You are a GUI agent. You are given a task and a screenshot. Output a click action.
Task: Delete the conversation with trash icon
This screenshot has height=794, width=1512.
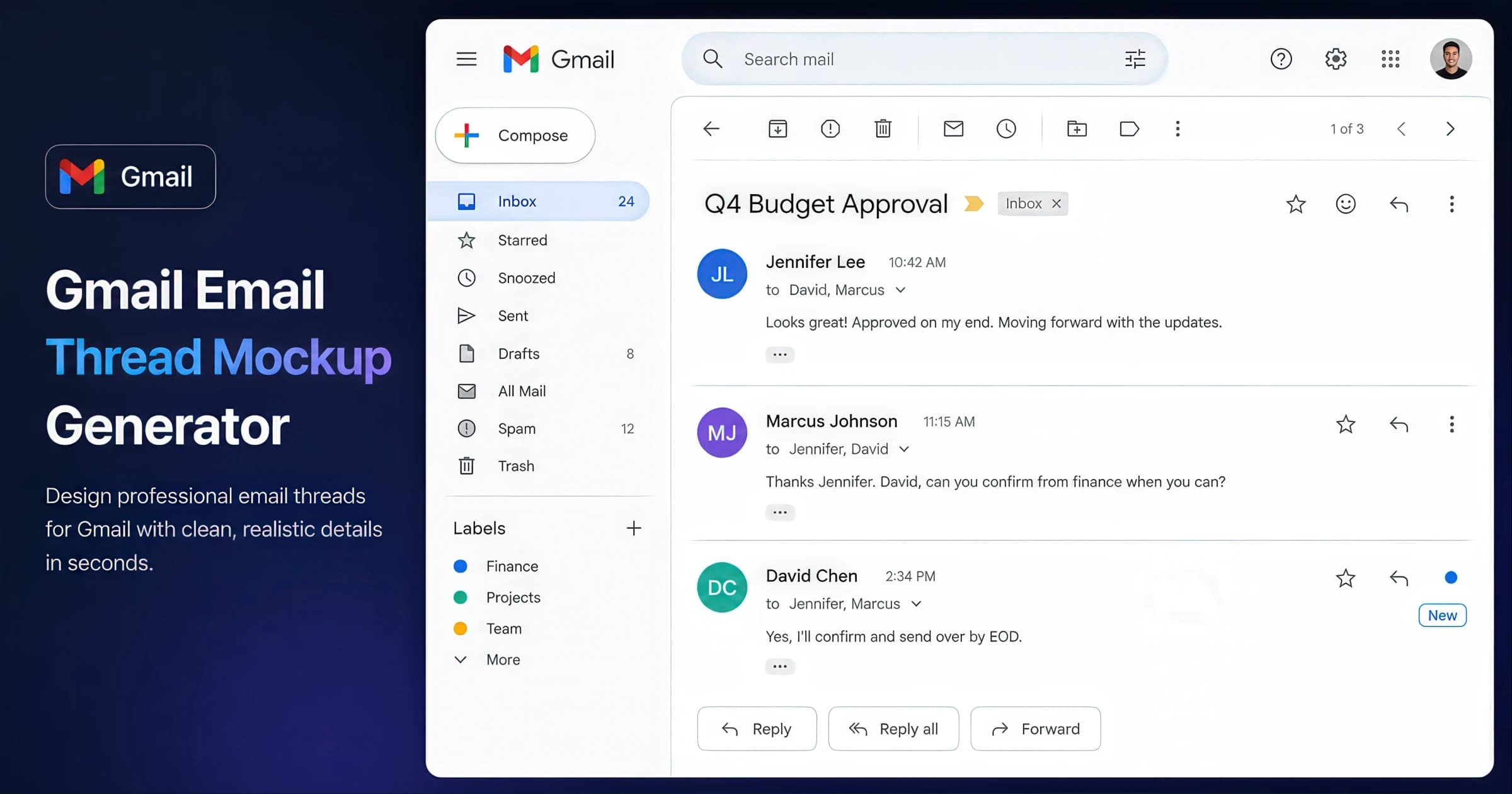coord(883,129)
